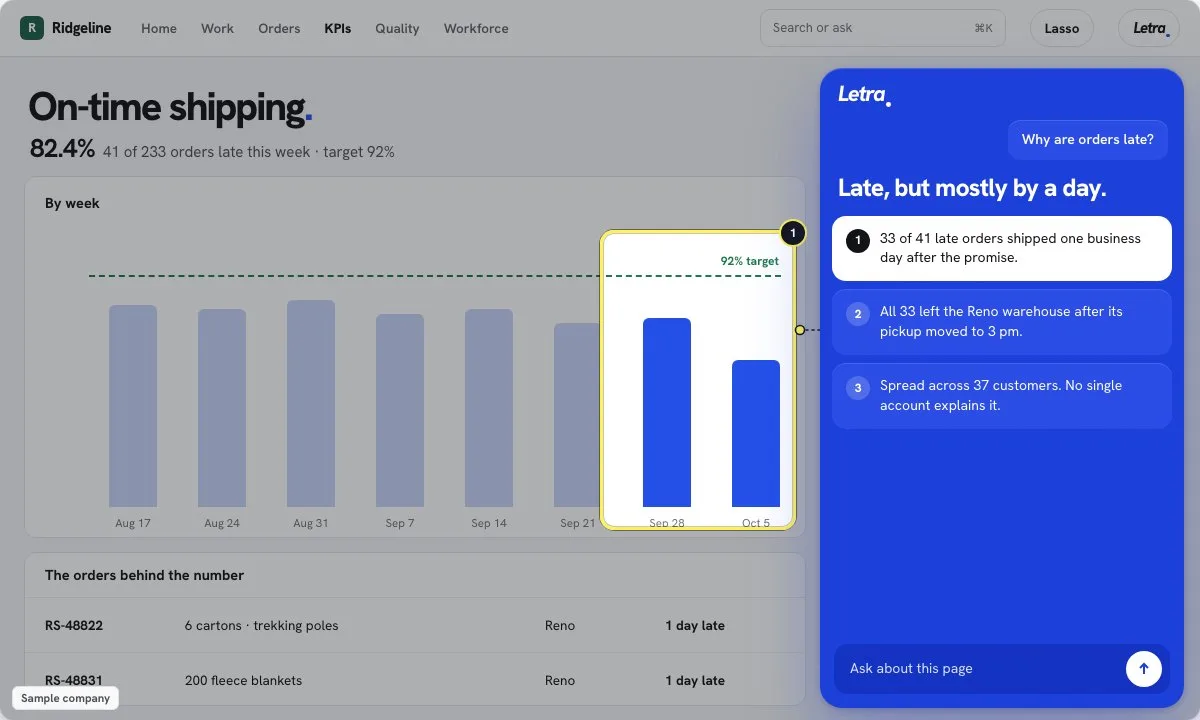The image size is (1200, 720).
Task: Click the 'Why are orders late?' message bubble
Action: coord(1088,140)
